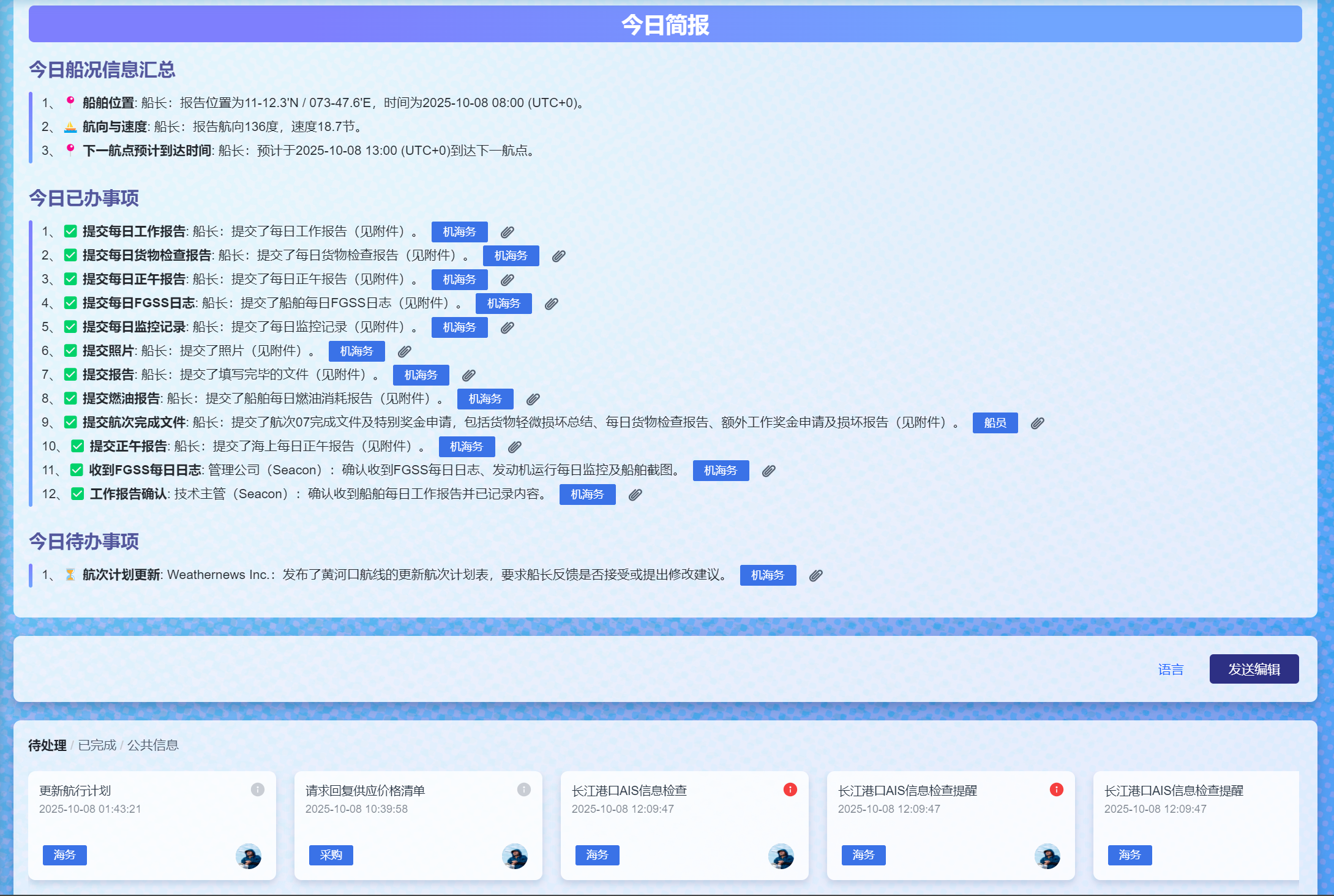Viewport: 1334px width, 896px height.
Task: Toggle green checkbox for 提交每日正午报告
Action: (x=70, y=280)
